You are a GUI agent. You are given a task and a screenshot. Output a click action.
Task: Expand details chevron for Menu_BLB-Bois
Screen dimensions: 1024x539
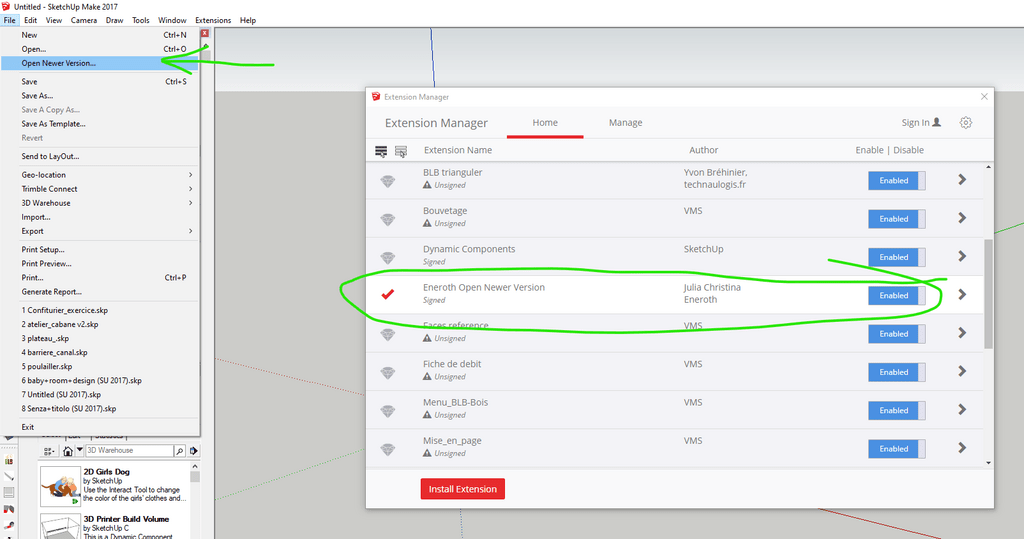click(962, 410)
